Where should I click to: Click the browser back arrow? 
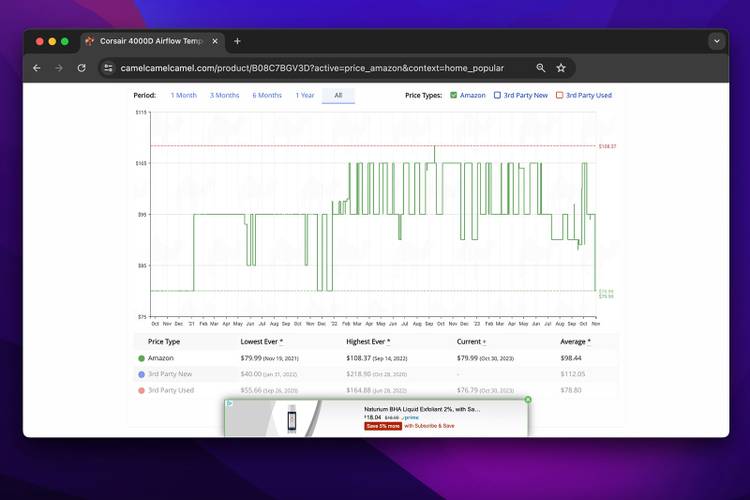37,68
